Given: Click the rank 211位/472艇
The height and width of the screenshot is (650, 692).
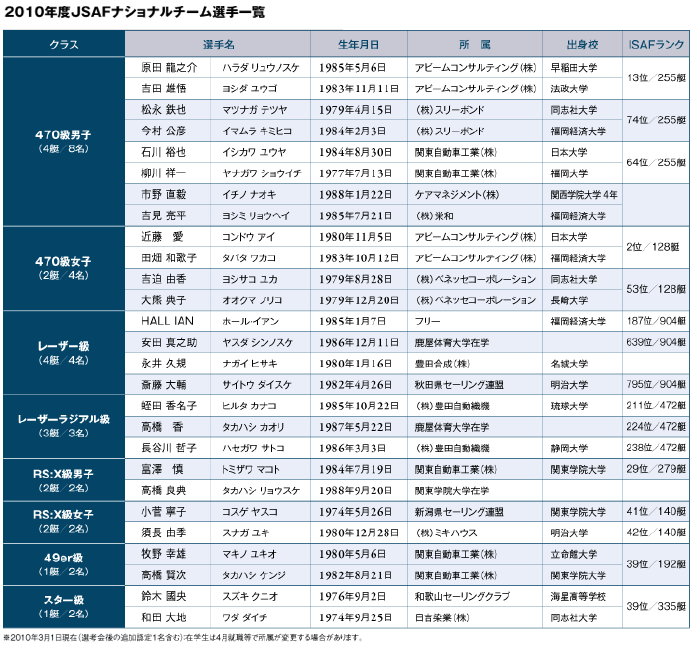Looking at the screenshot, I should 656,406.
